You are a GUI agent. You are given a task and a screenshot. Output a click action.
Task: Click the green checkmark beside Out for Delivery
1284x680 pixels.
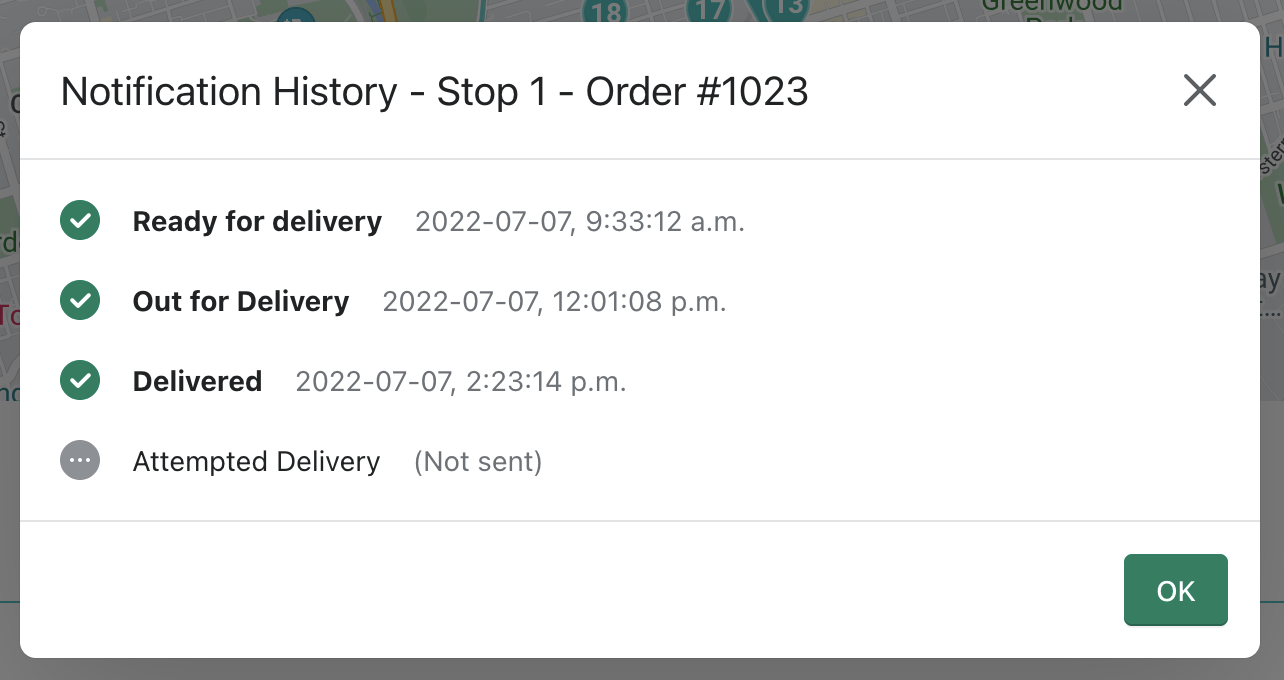80,300
